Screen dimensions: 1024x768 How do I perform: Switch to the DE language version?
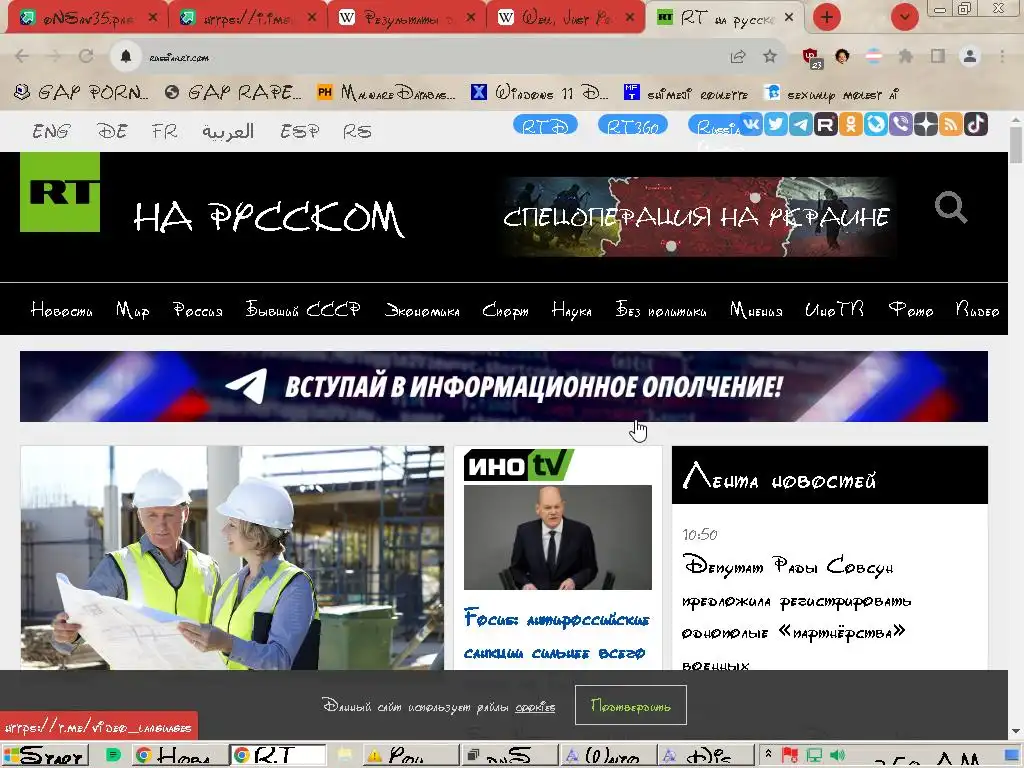tap(112, 131)
